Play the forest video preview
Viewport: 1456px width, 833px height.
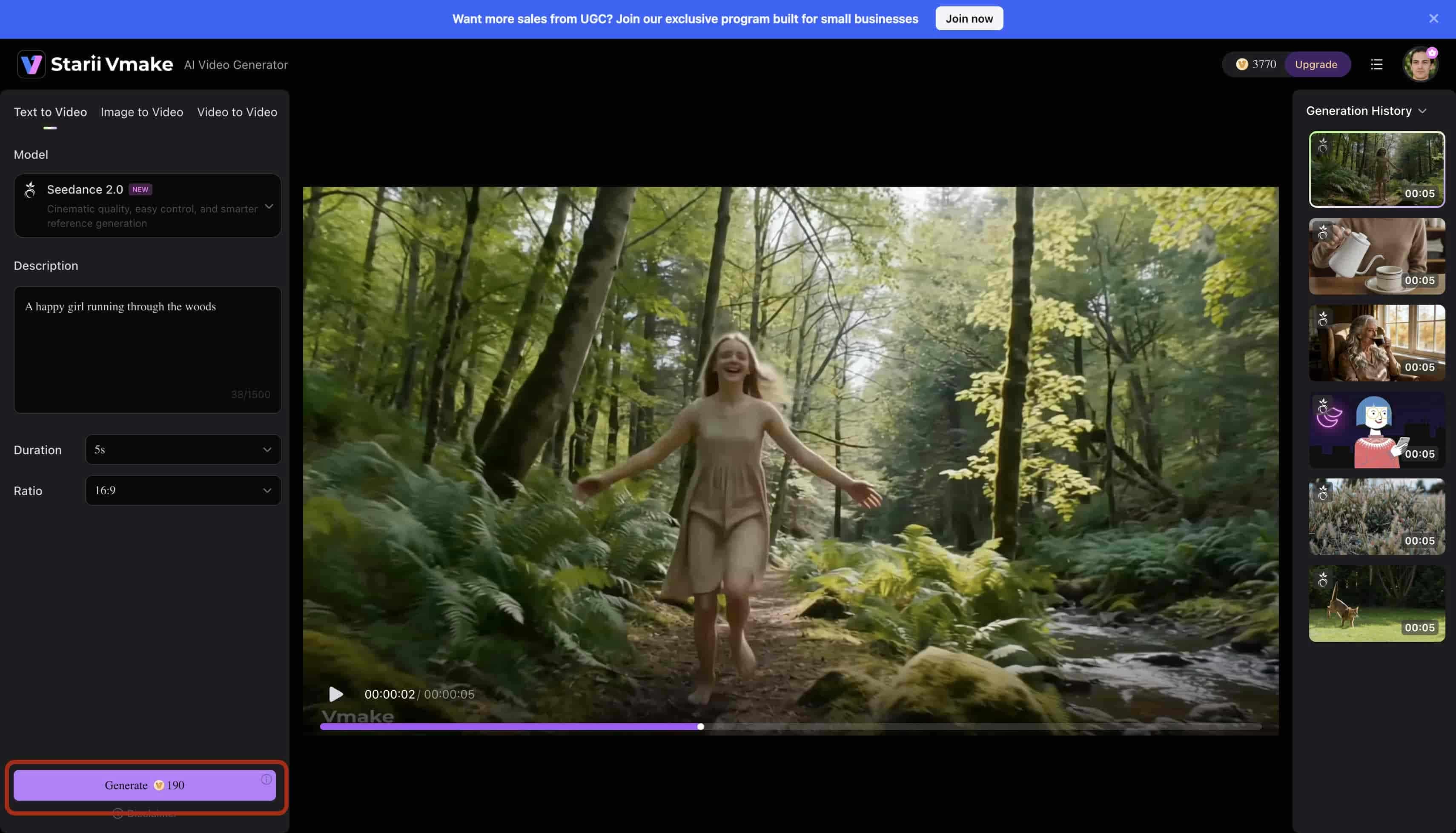point(336,694)
